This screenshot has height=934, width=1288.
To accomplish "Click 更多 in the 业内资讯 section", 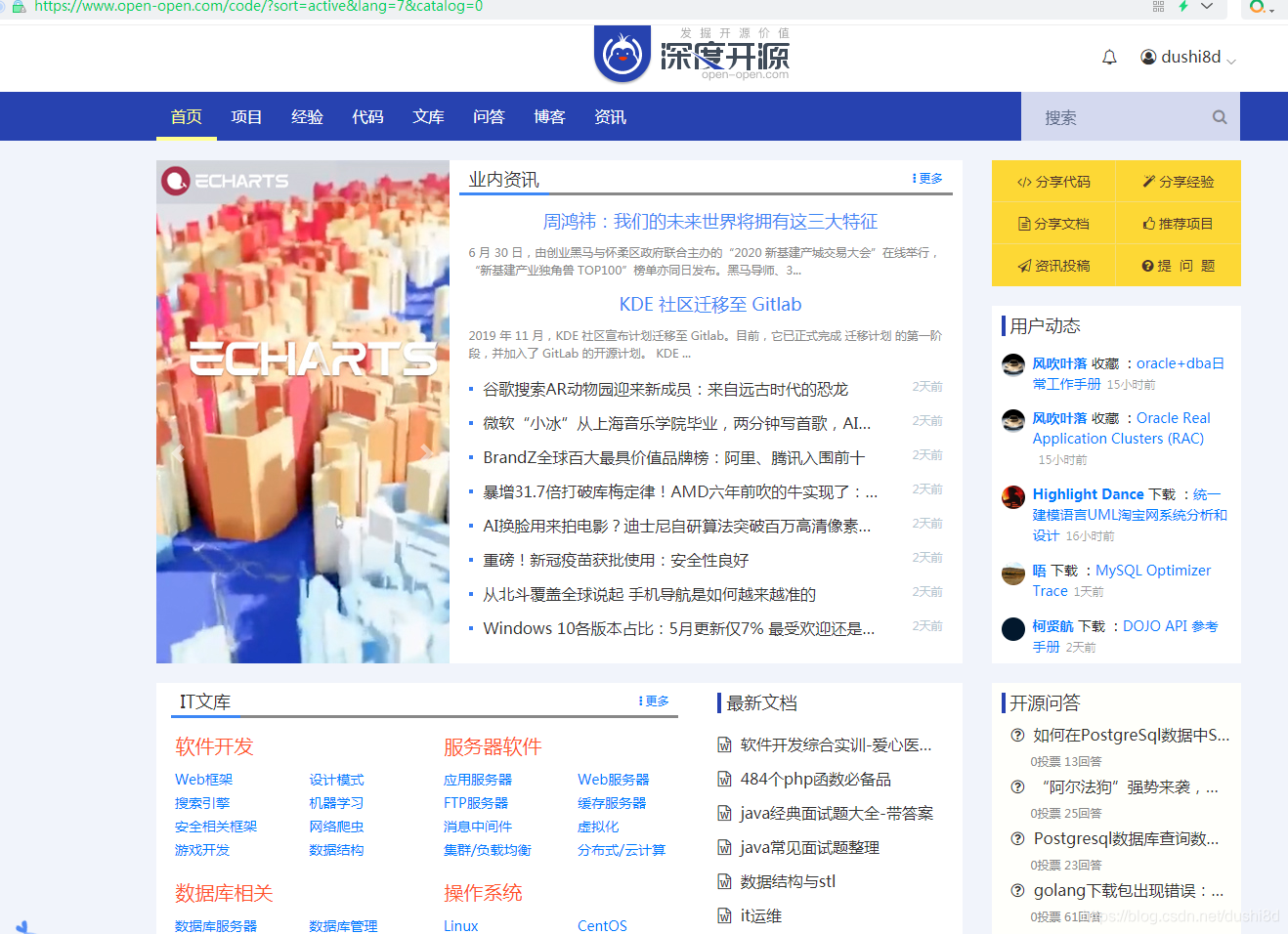I will click(927, 179).
